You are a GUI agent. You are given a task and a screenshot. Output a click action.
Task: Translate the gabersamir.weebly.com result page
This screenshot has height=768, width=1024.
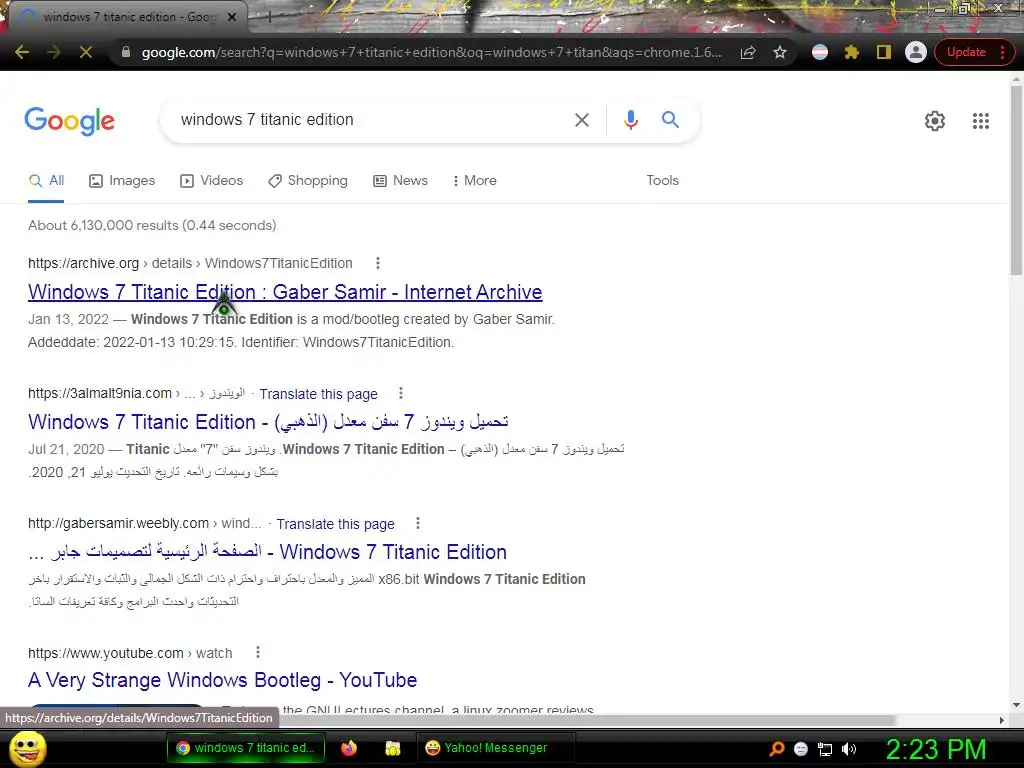[x=335, y=524]
